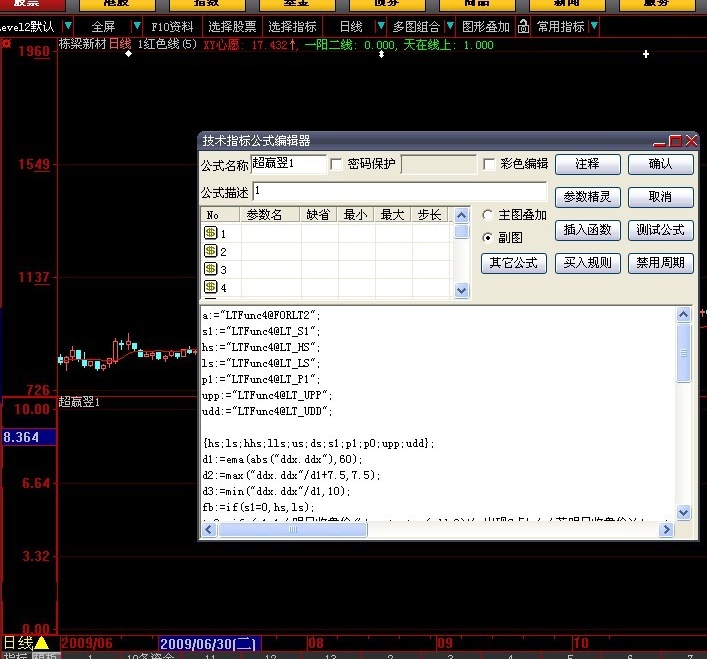Click the password field beside 密码保护
Screen dimensions: 707x659
click(x=438, y=164)
